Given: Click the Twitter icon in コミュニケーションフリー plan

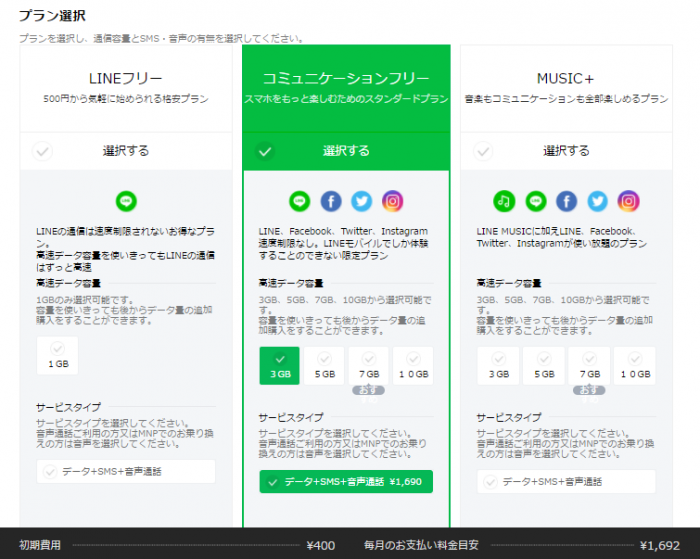Looking at the screenshot, I should pyautogui.click(x=362, y=201).
